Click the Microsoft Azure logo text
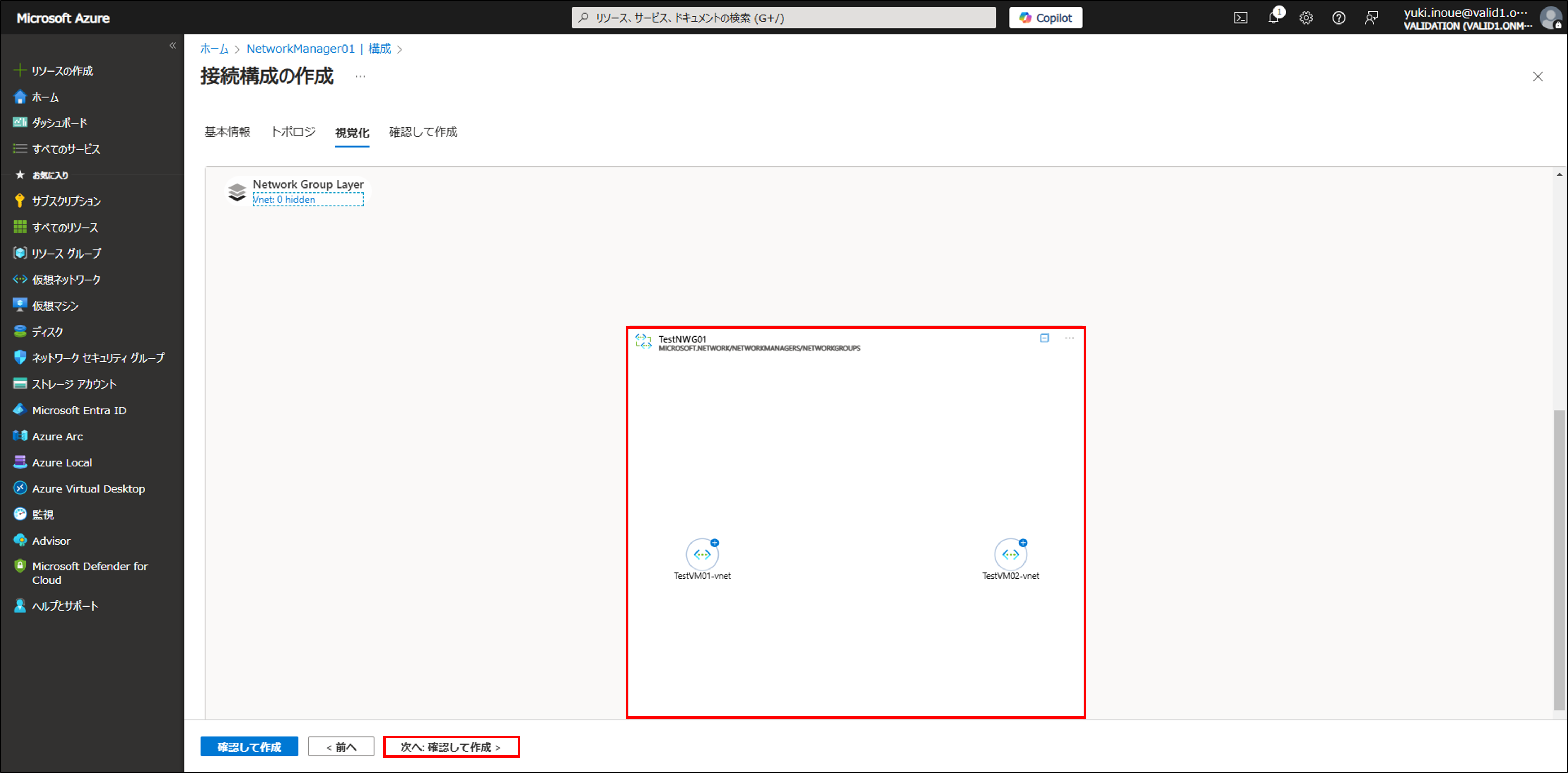The height and width of the screenshot is (773, 1568). click(x=63, y=18)
